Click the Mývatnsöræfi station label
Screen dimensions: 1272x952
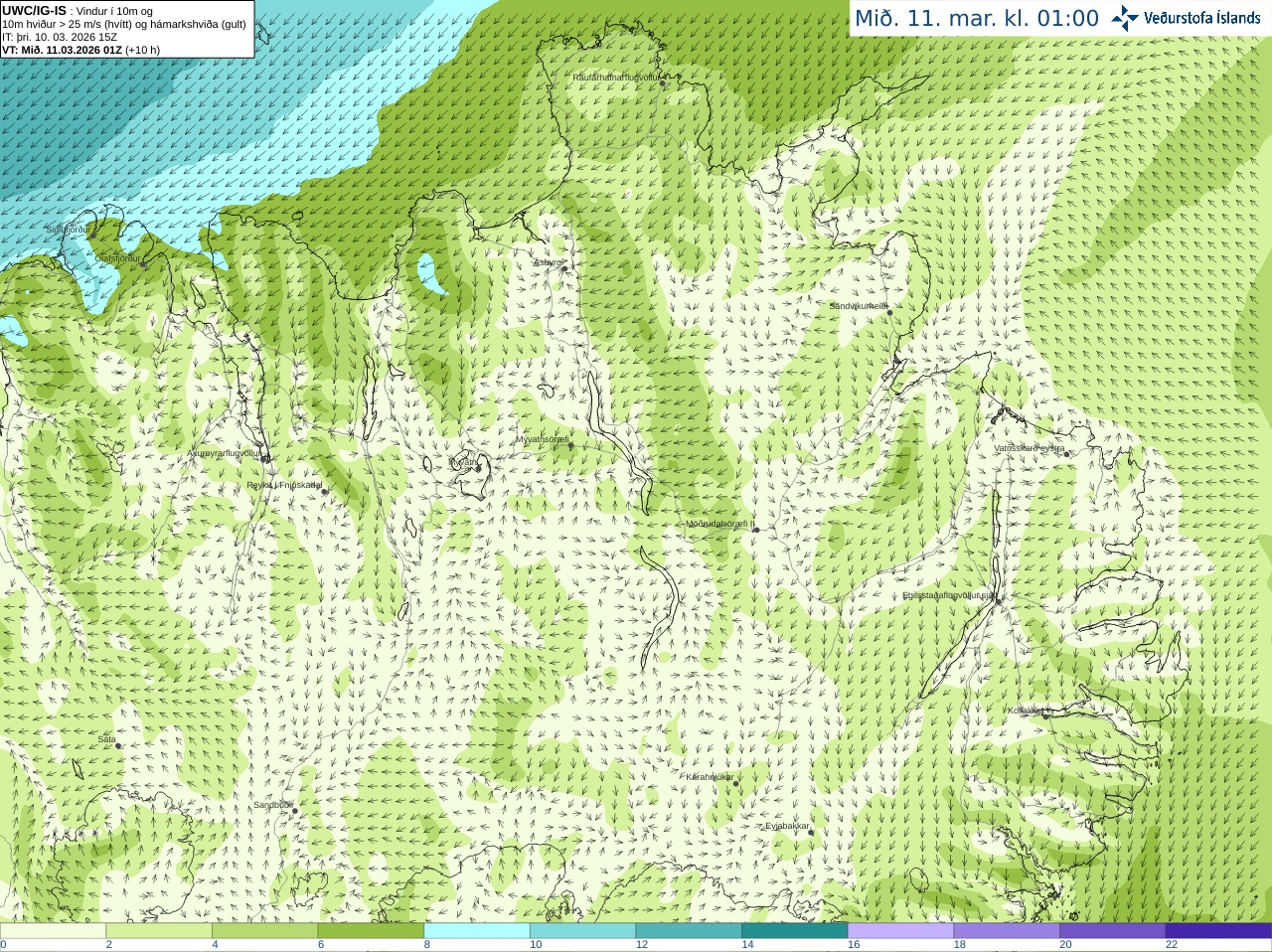(542, 439)
